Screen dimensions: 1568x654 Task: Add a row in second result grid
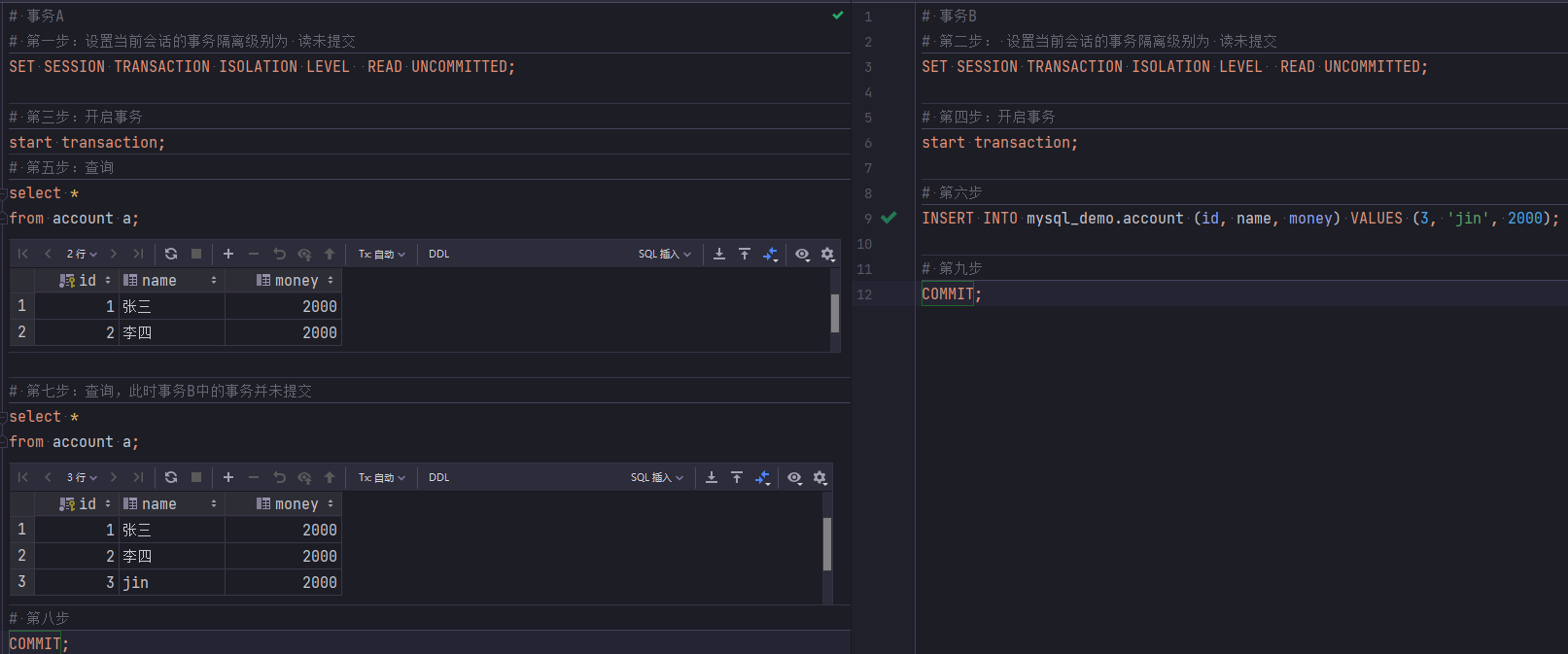(228, 477)
